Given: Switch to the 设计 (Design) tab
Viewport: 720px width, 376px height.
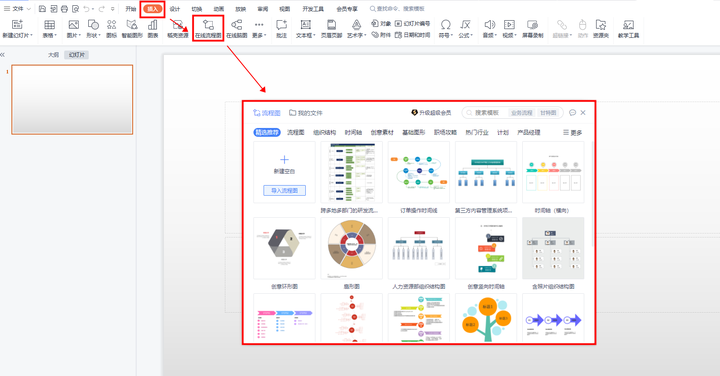Looking at the screenshot, I should 175,9.
